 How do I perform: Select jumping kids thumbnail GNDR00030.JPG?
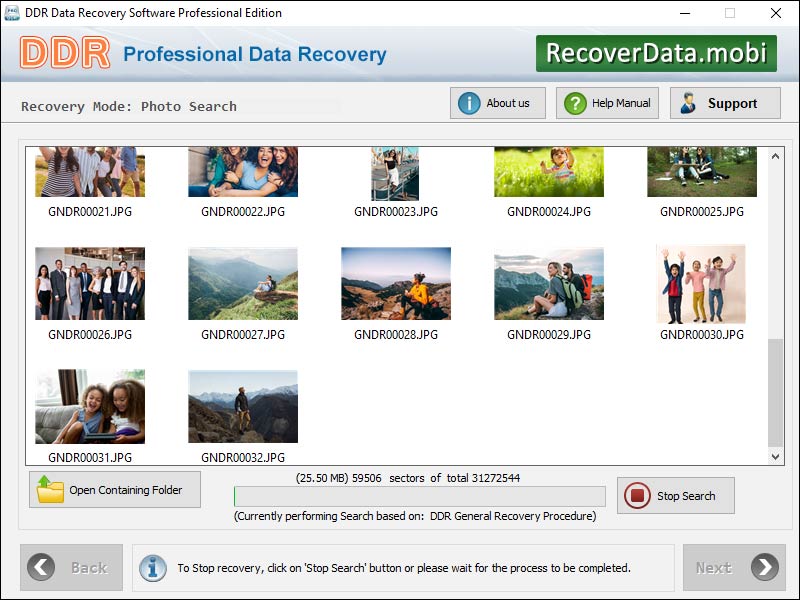tap(701, 284)
